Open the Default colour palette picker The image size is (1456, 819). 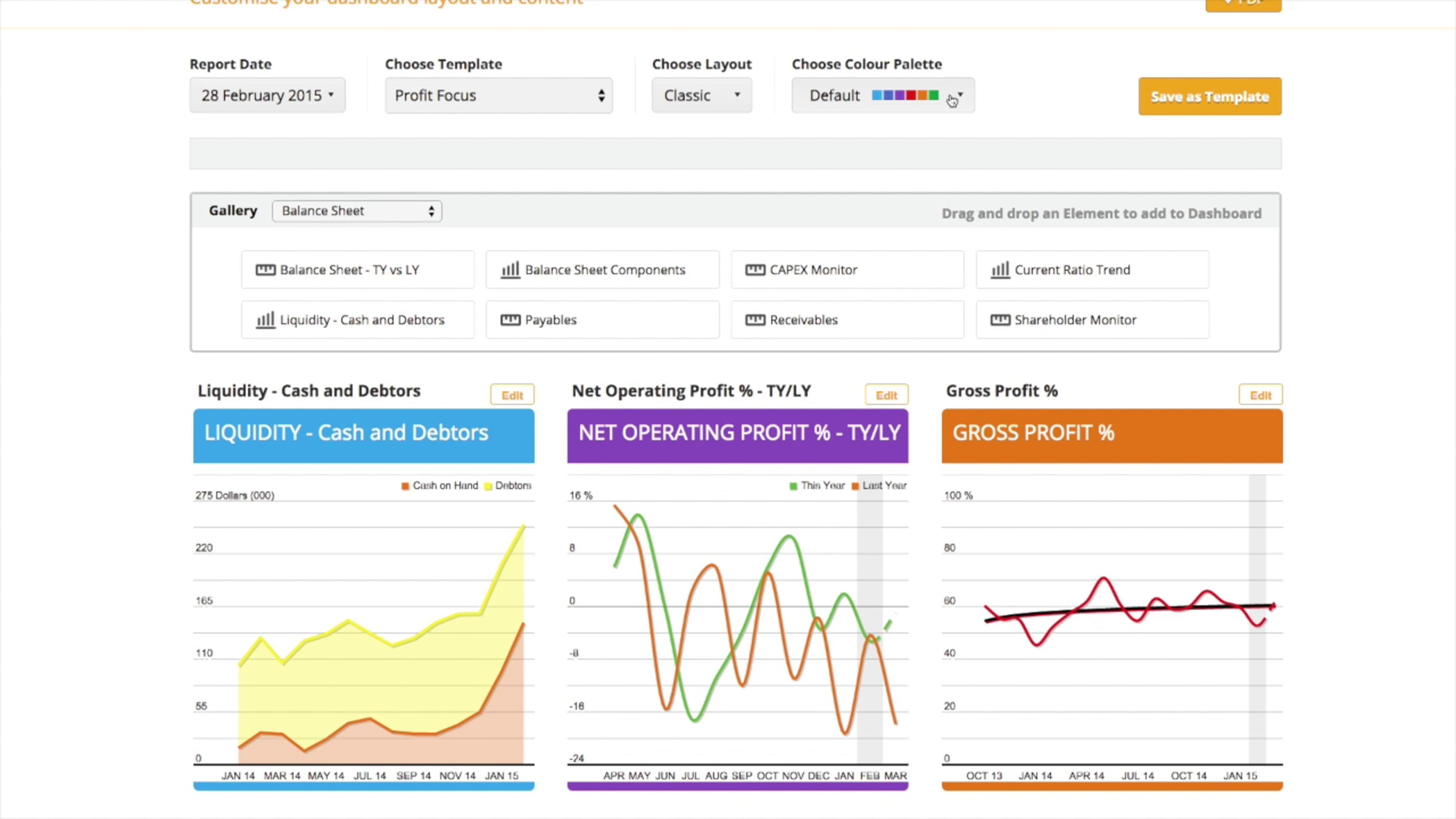click(883, 95)
